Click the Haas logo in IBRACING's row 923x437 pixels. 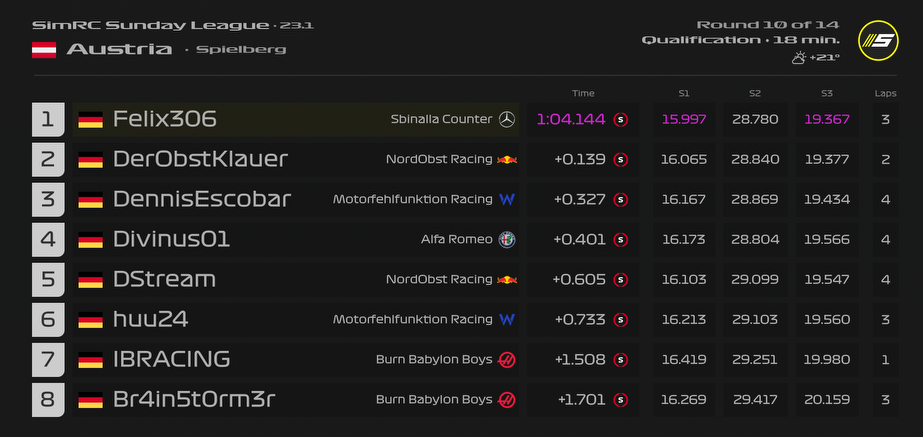point(507,359)
